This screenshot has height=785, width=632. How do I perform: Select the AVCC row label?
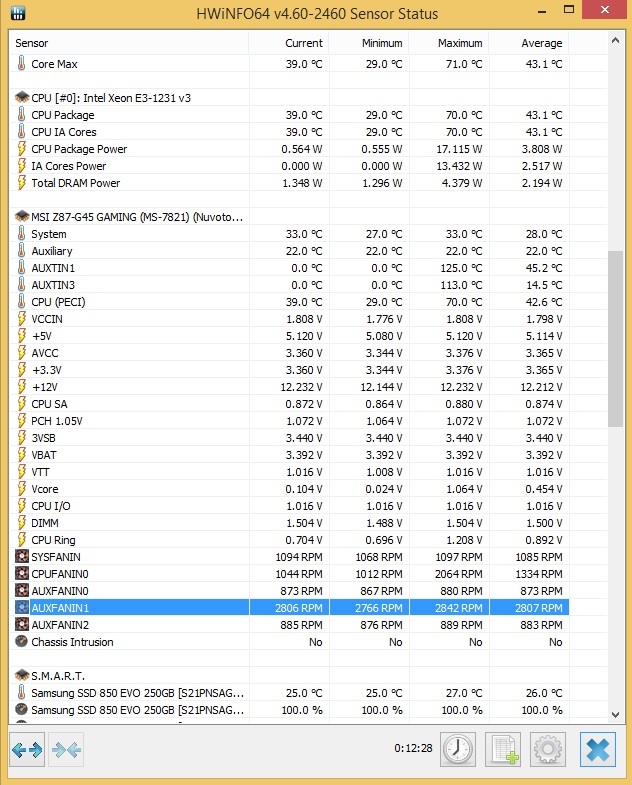[x=45, y=353]
